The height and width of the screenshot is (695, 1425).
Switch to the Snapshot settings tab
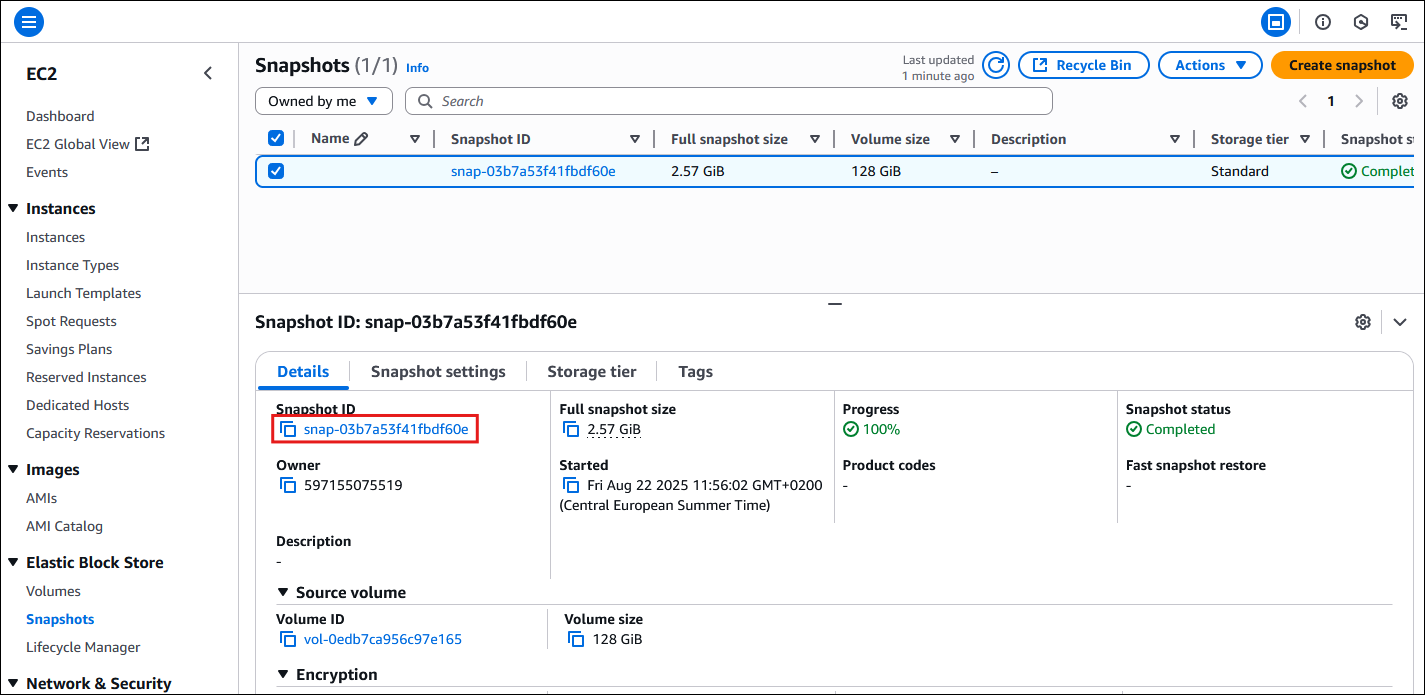coord(437,371)
